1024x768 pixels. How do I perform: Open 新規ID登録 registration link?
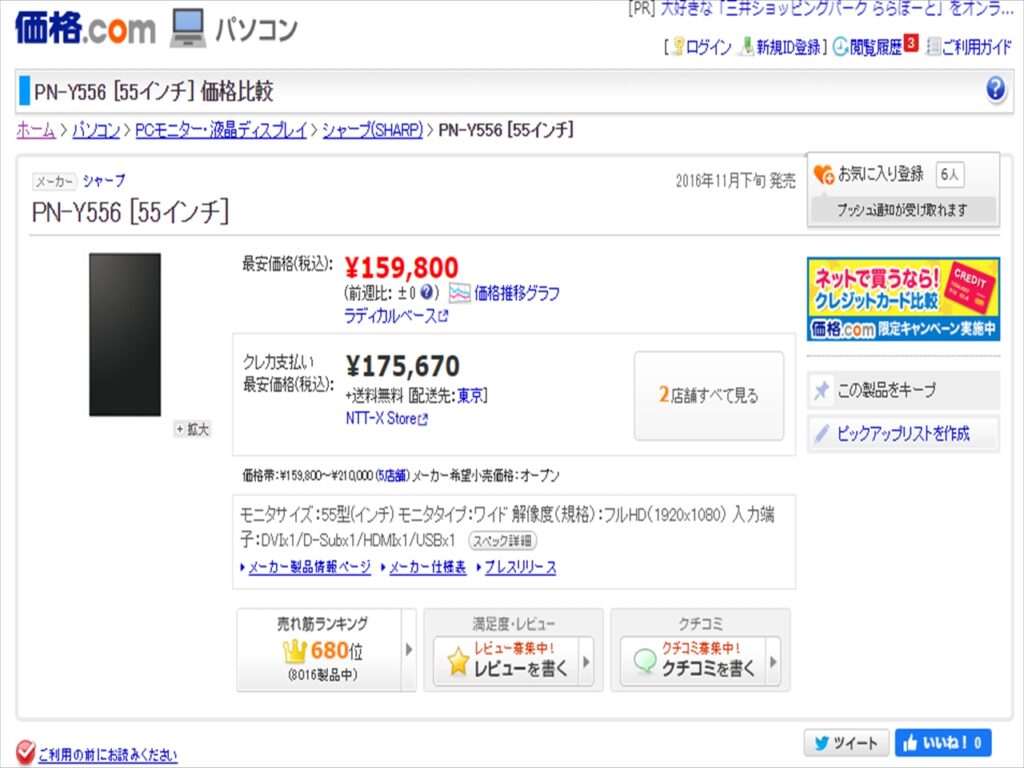(x=788, y=47)
